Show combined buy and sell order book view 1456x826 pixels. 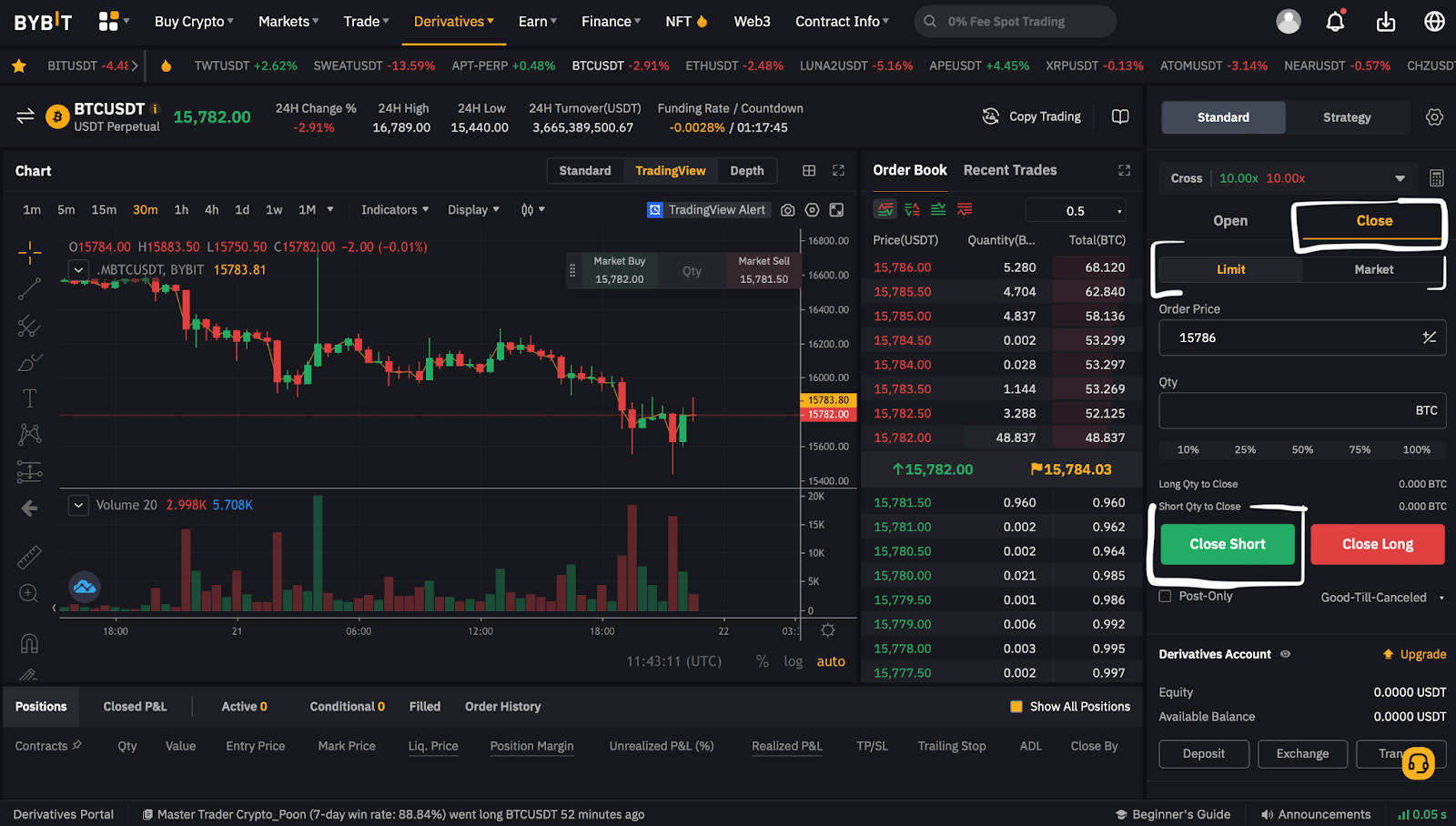click(885, 209)
